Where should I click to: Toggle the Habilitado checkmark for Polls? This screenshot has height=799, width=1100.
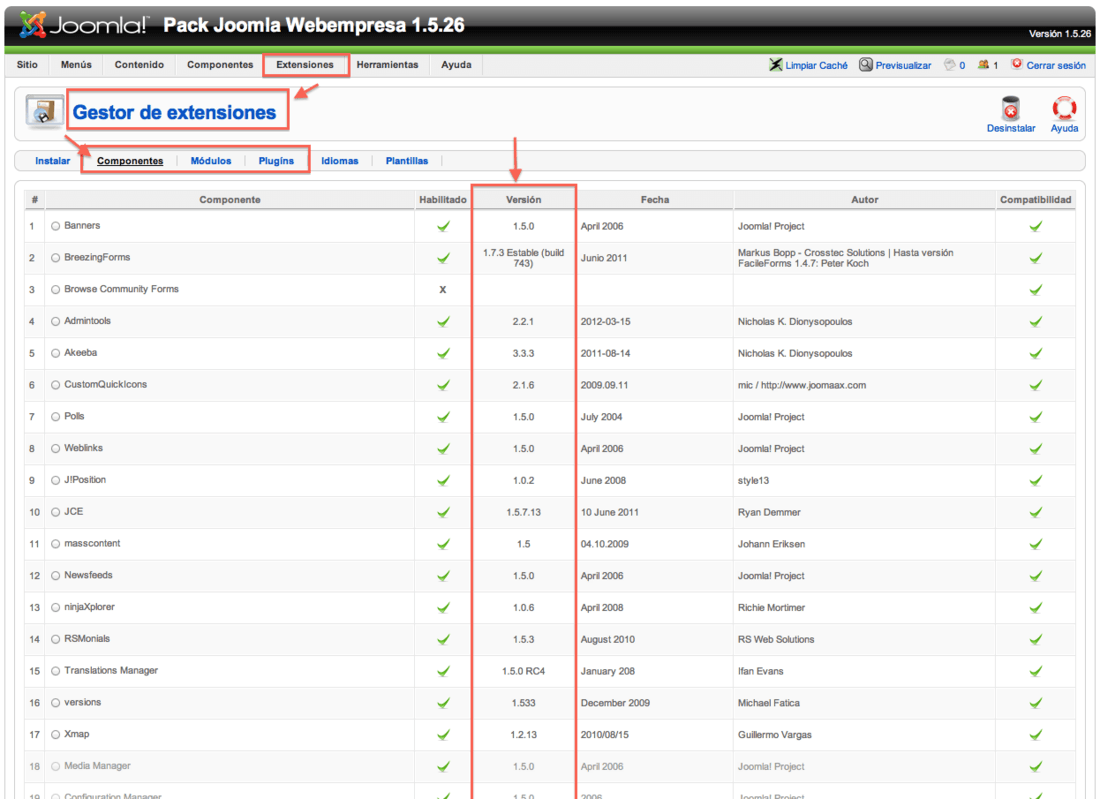pos(443,417)
